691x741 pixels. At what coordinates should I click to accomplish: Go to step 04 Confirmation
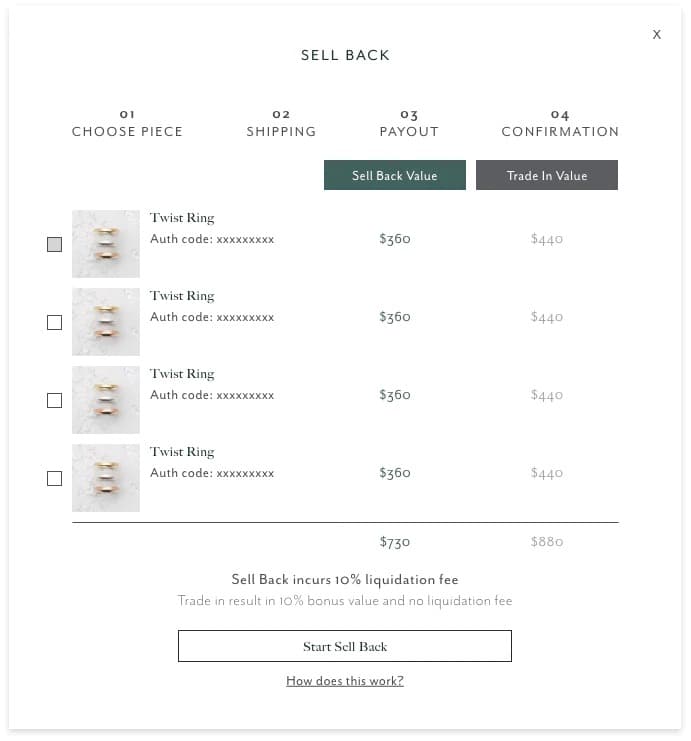[560, 123]
